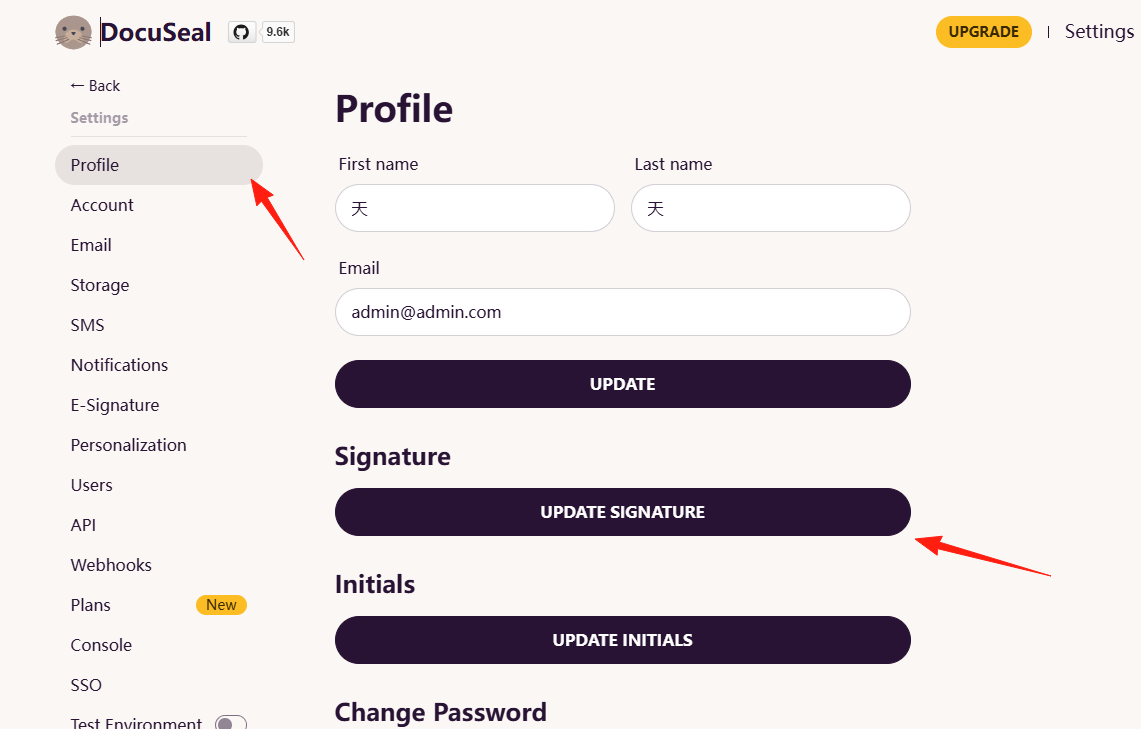Click the UPDATE INITIALS button

click(x=623, y=640)
